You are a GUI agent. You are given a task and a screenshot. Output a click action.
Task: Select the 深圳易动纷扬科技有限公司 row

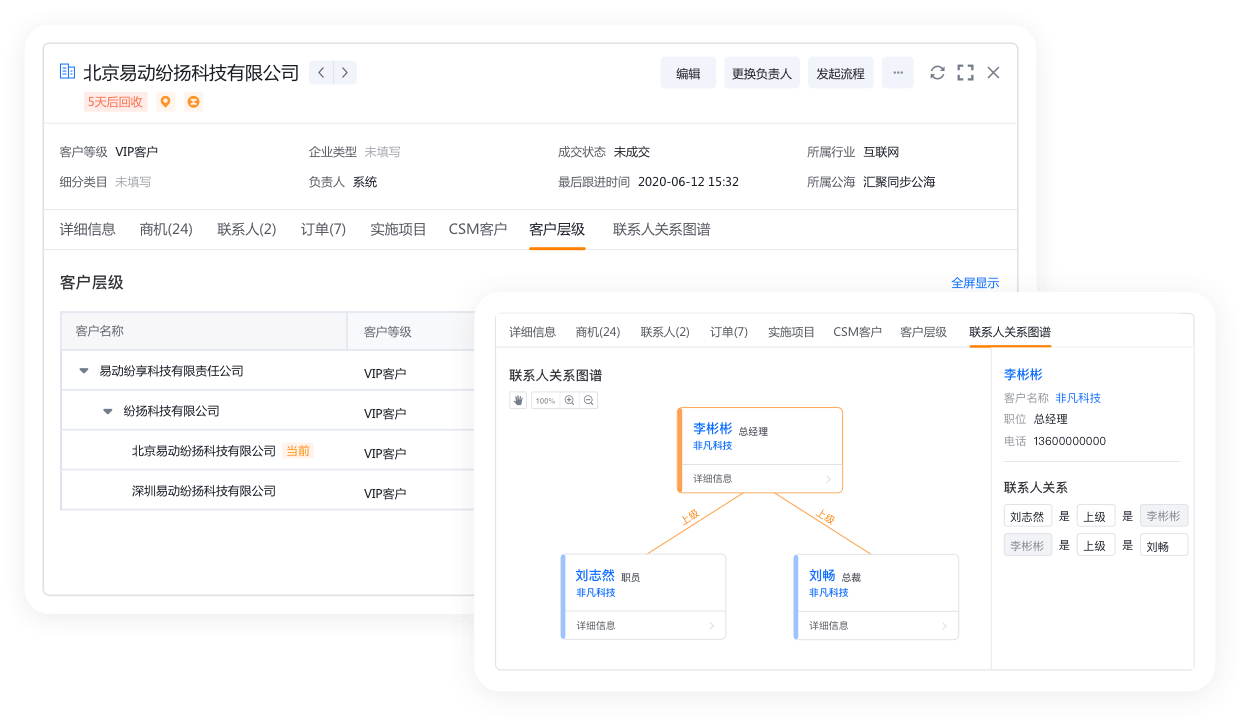pyautogui.click(x=204, y=491)
